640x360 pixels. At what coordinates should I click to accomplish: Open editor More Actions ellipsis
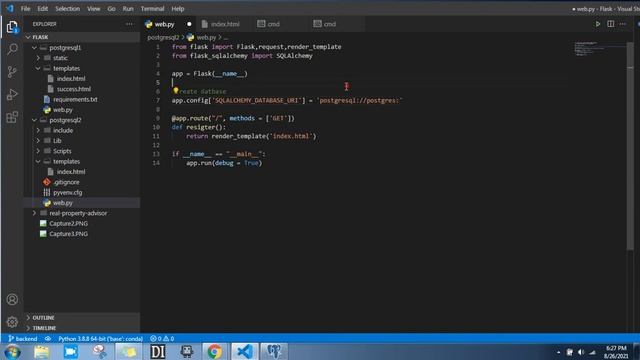623,24
